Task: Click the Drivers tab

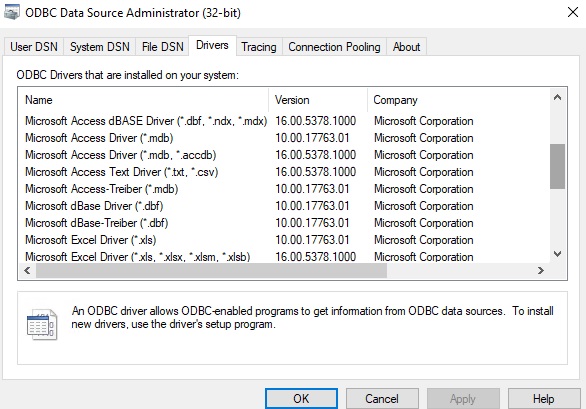Action: tap(212, 45)
